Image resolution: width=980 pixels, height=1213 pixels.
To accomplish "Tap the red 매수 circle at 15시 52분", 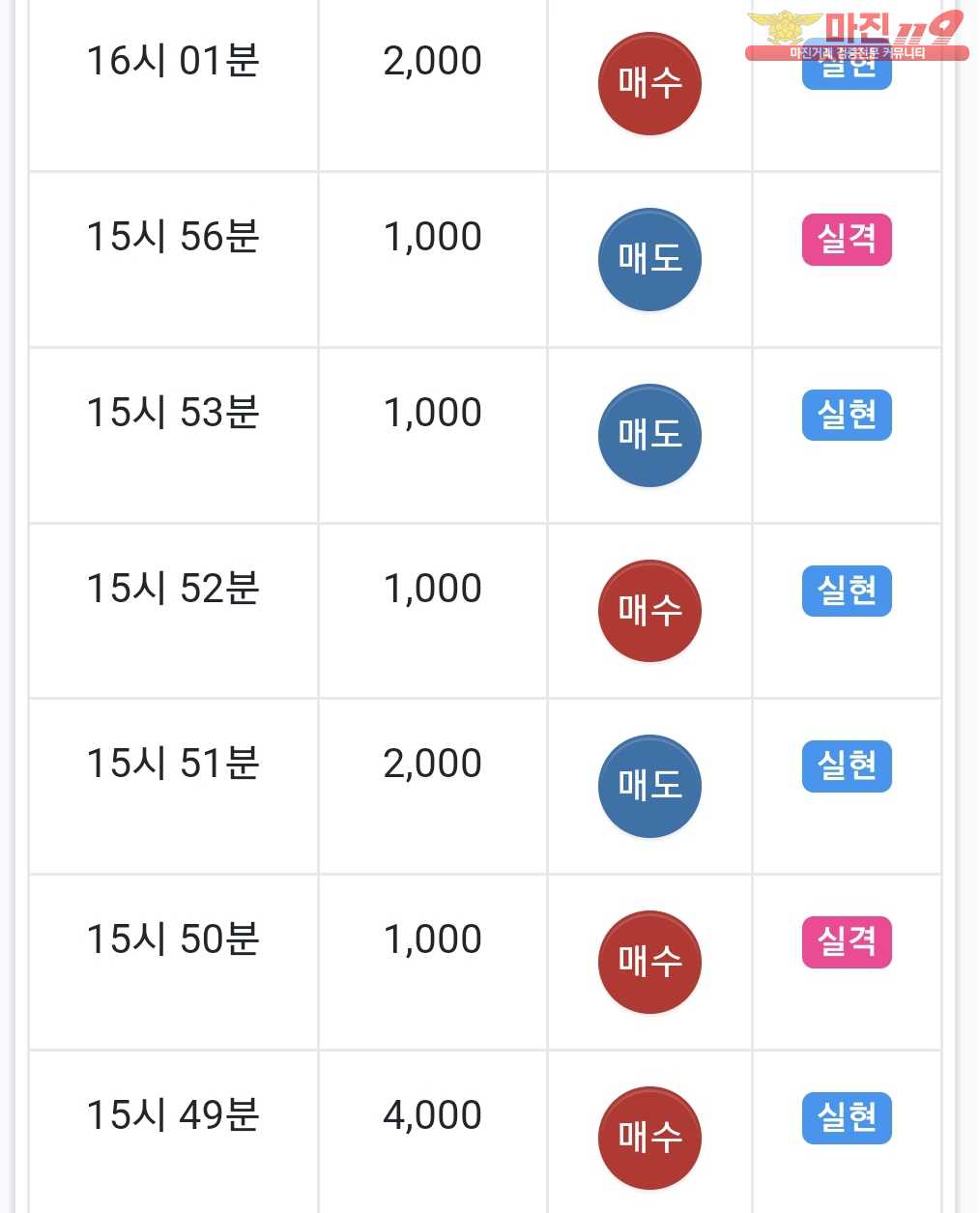I will coord(649,611).
